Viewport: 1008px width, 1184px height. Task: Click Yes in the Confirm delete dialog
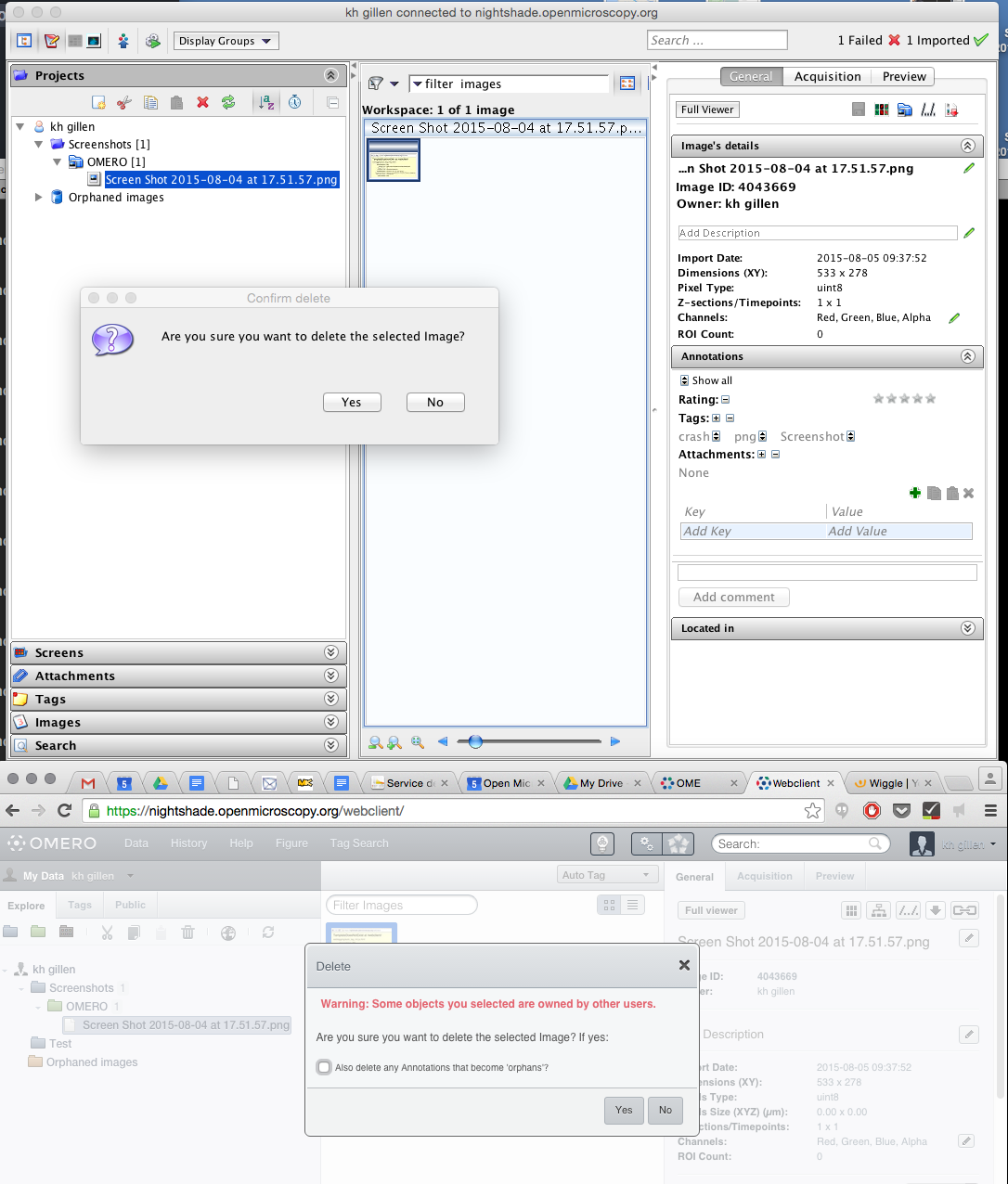point(352,402)
